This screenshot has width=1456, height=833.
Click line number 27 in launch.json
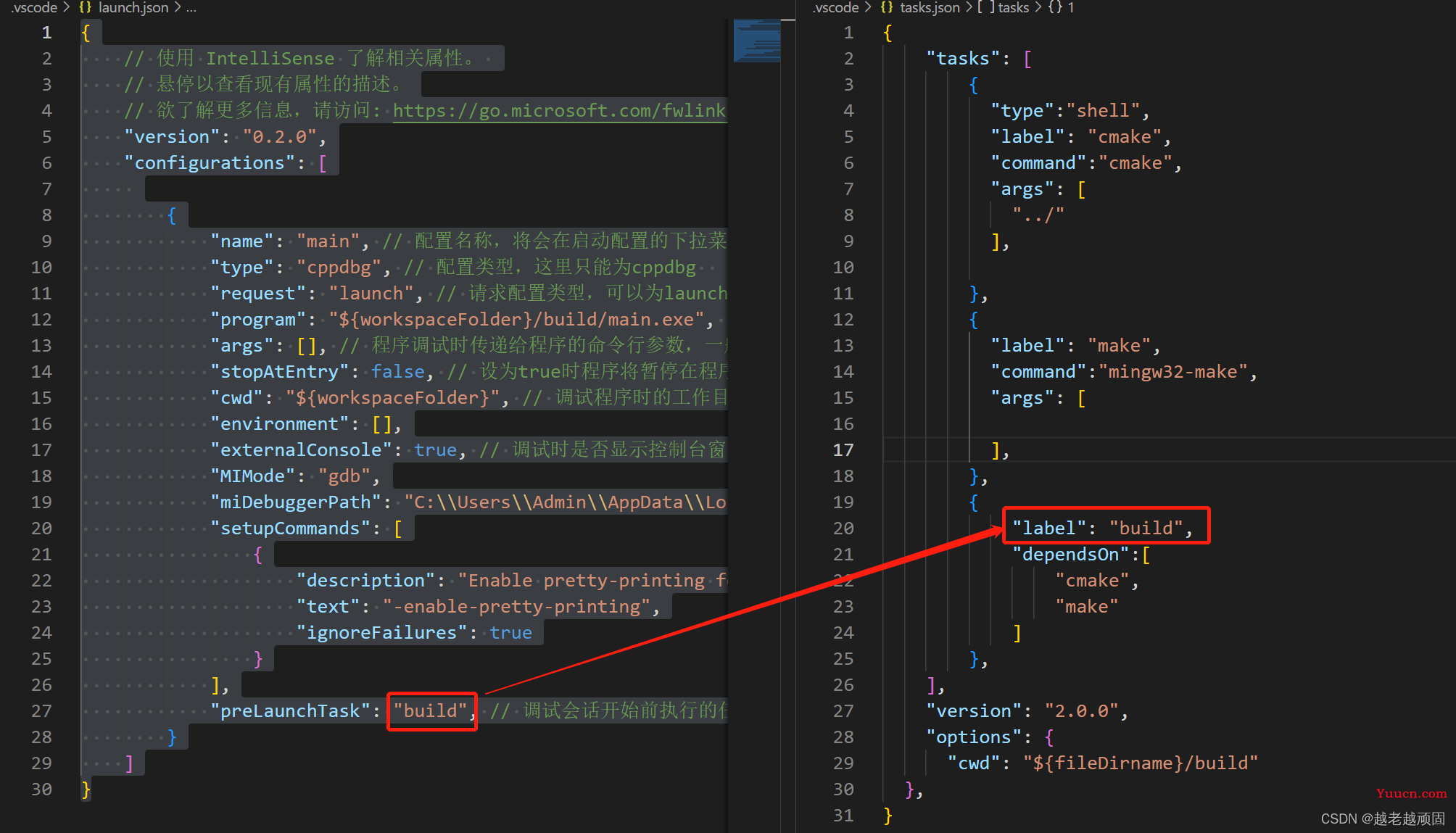(x=41, y=710)
